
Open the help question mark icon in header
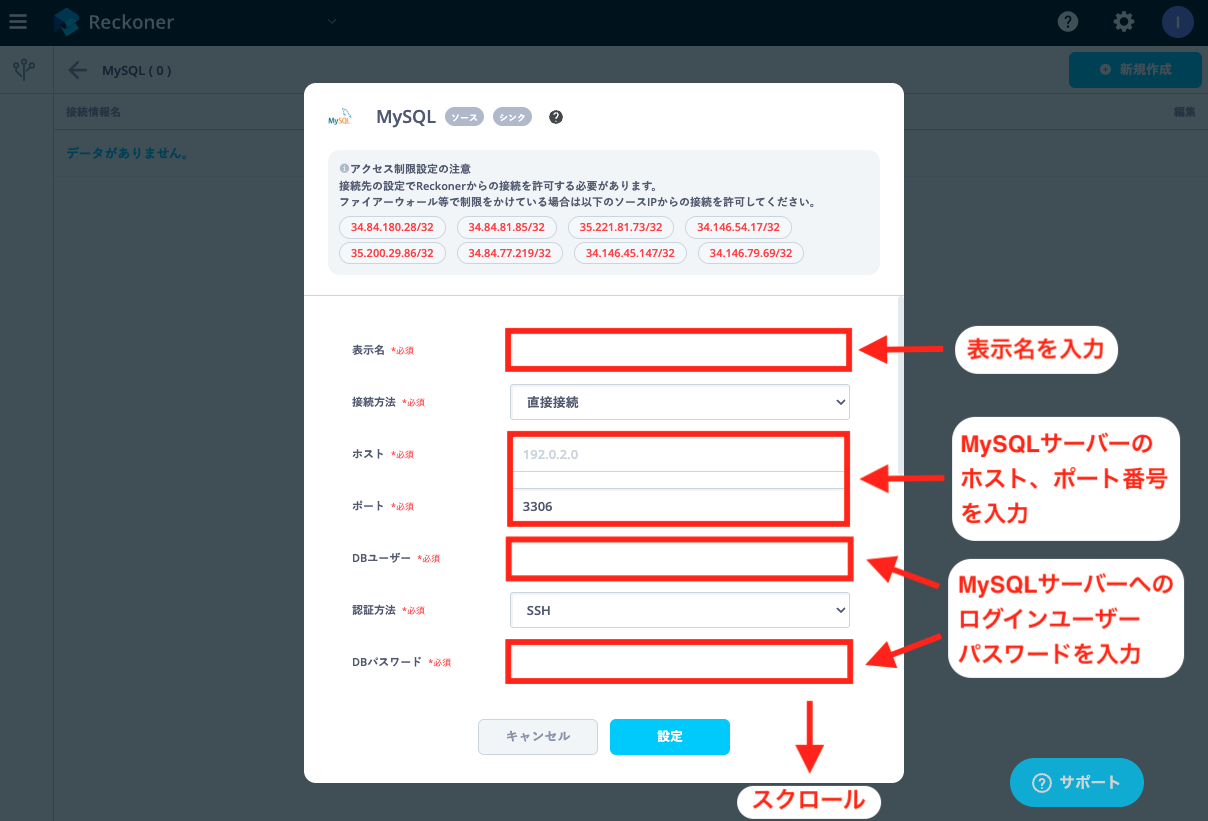click(1068, 22)
